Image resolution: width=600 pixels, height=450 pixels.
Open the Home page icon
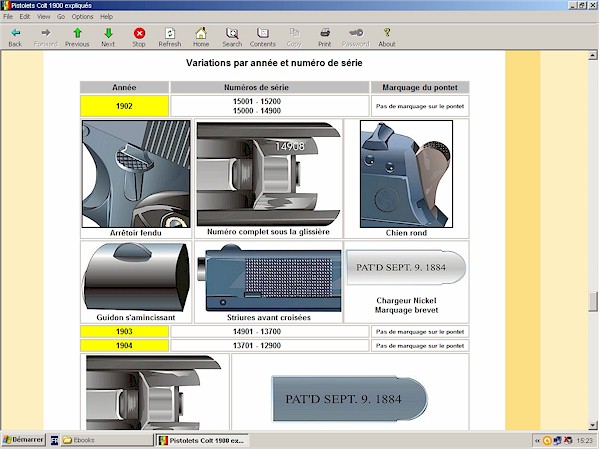(x=201, y=33)
